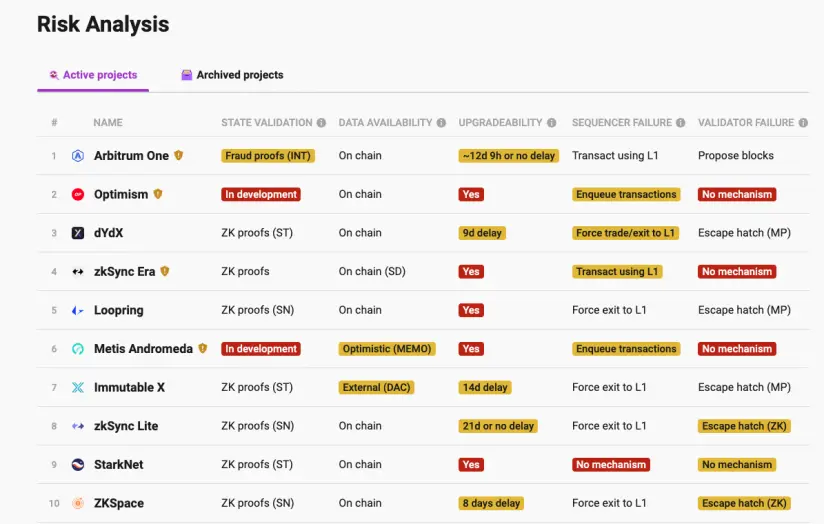The height and width of the screenshot is (524, 824).
Task: Click the UPGRADEABILITY column header
Action: 500,122
